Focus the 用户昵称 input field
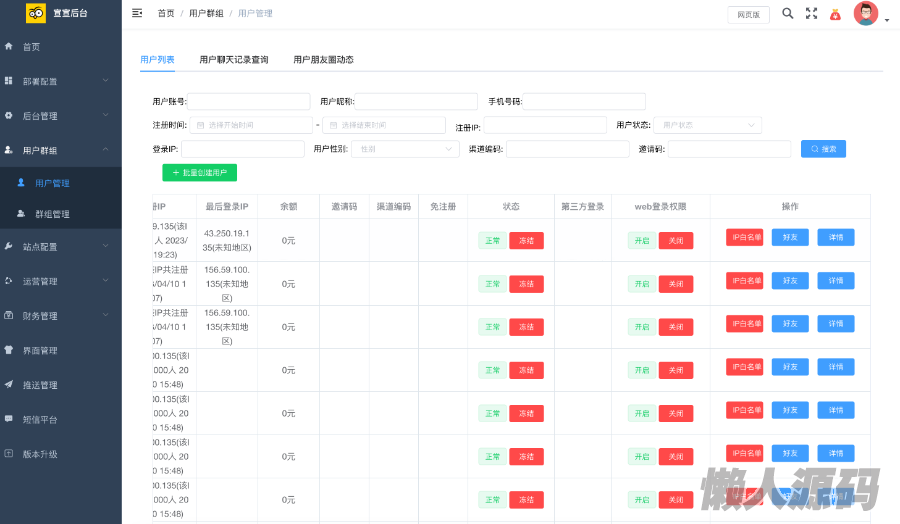900x524 pixels. tap(416, 102)
